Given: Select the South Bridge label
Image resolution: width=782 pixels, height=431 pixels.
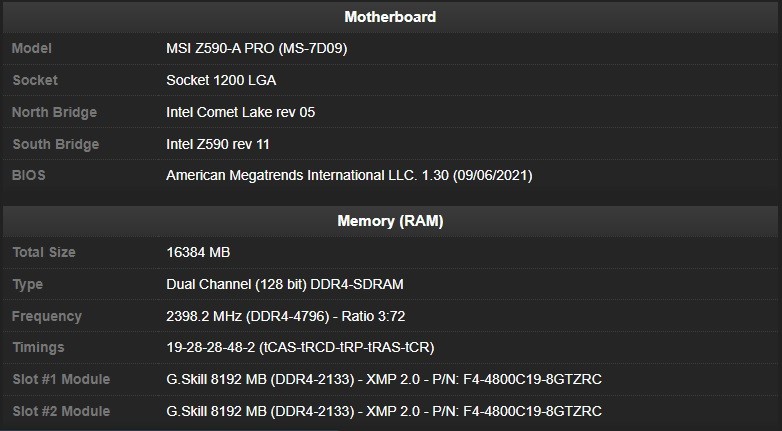Looking at the screenshot, I should pos(55,144).
